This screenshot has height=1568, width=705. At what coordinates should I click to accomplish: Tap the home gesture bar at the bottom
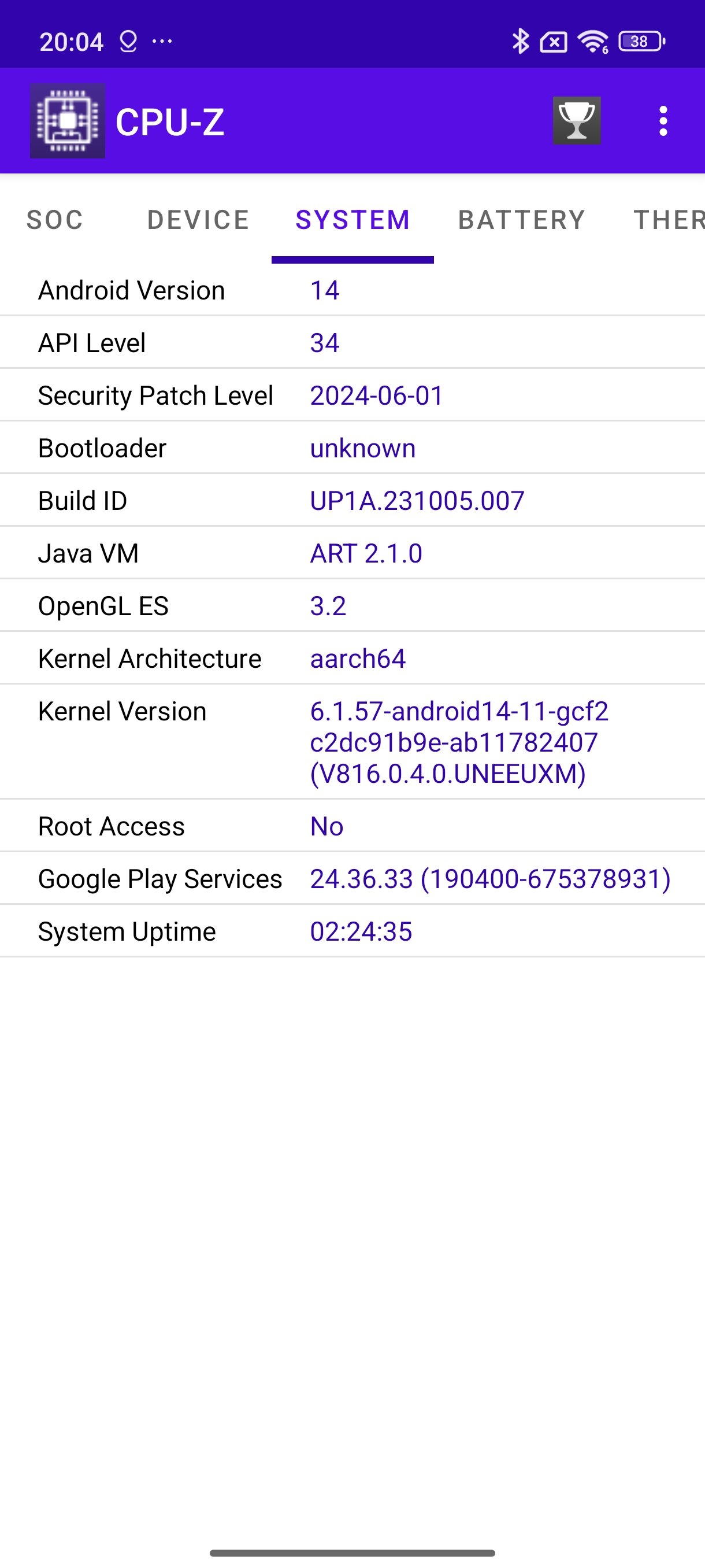(x=352, y=1553)
